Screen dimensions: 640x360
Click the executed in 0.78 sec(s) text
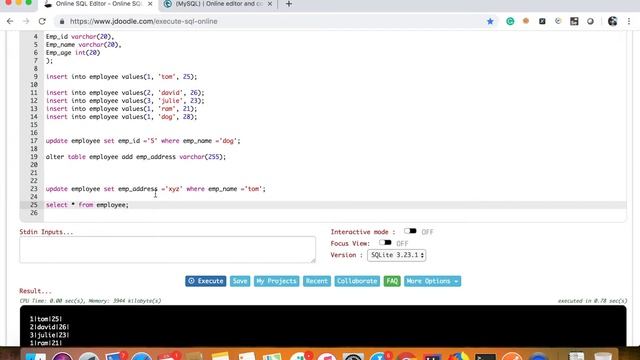(x=592, y=301)
